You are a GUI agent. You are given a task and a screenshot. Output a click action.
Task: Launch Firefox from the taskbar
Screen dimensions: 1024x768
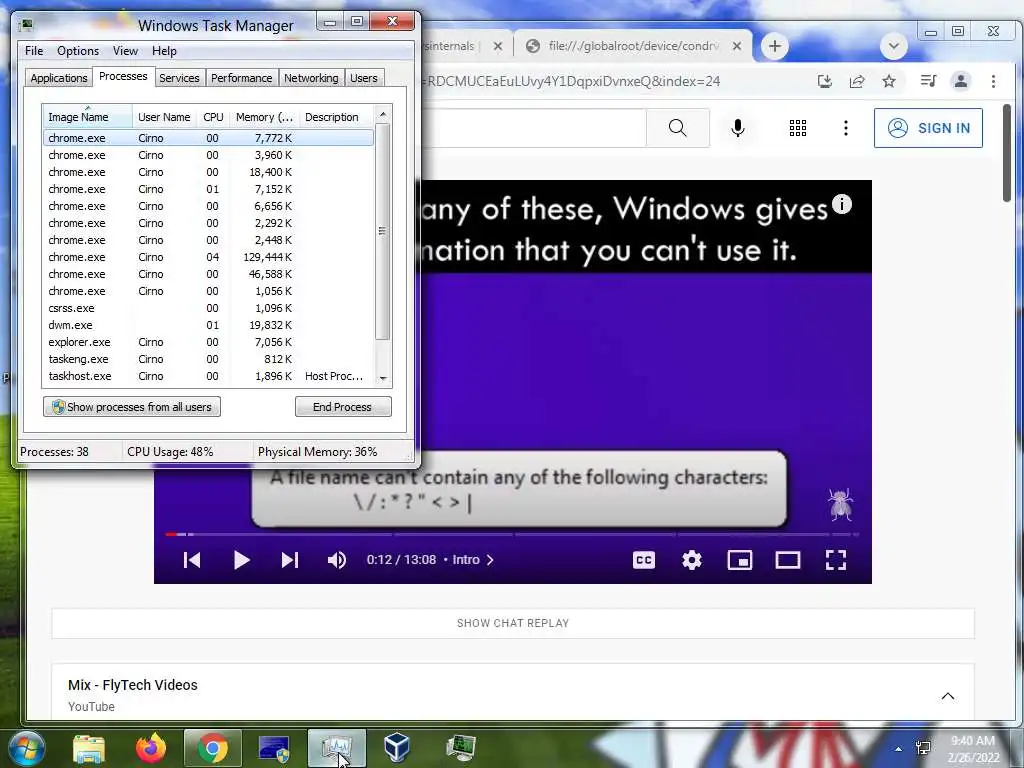click(x=151, y=748)
